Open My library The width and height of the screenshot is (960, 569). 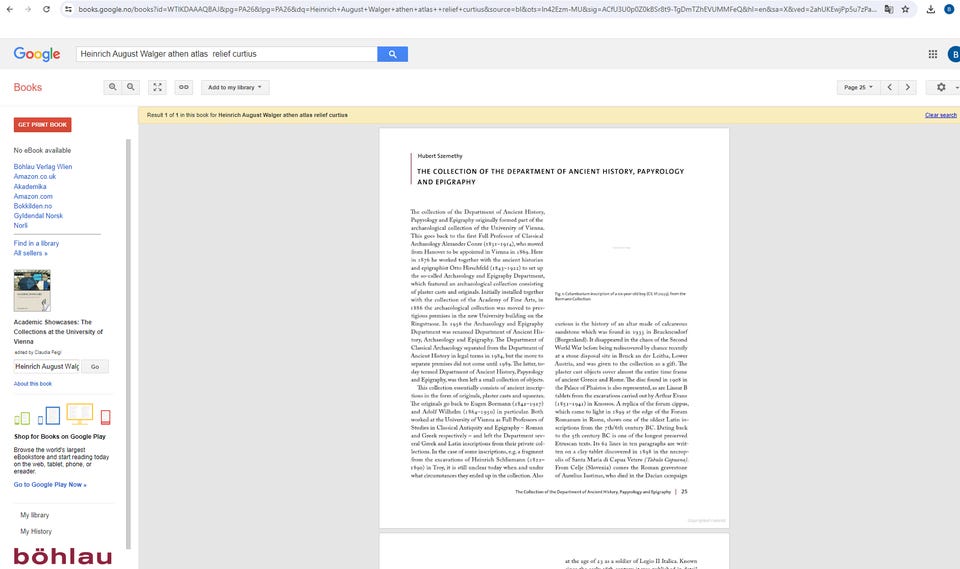[x=35, y=515]
